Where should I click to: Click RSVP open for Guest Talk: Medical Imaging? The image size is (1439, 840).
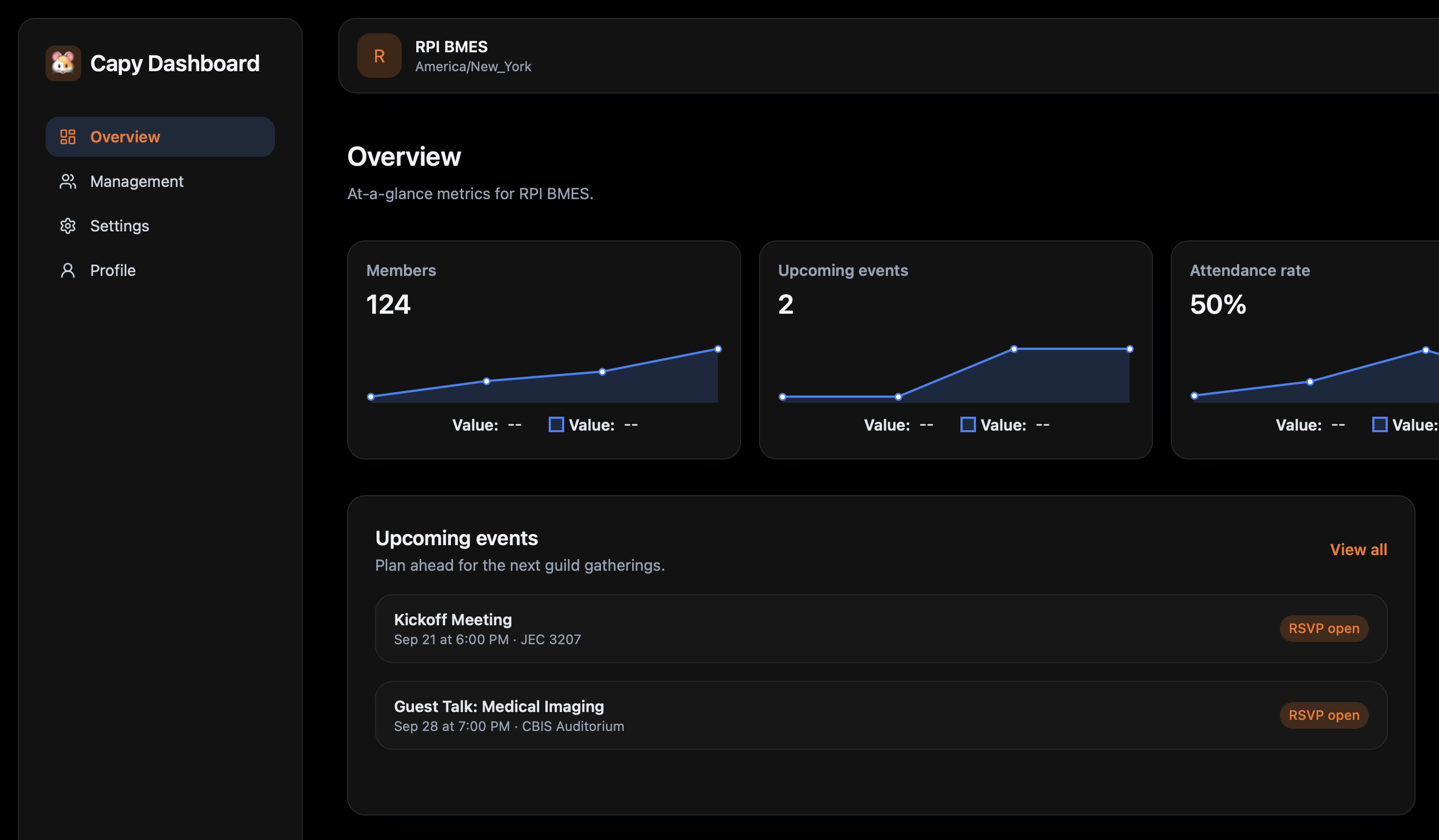(1324, 715)
